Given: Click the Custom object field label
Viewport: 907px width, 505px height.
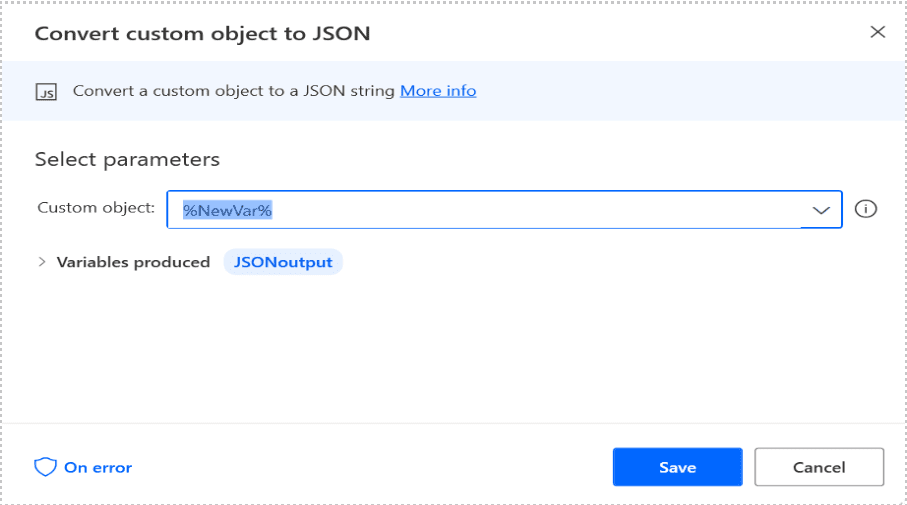Looking at the screenshot, I should [96, 208].
